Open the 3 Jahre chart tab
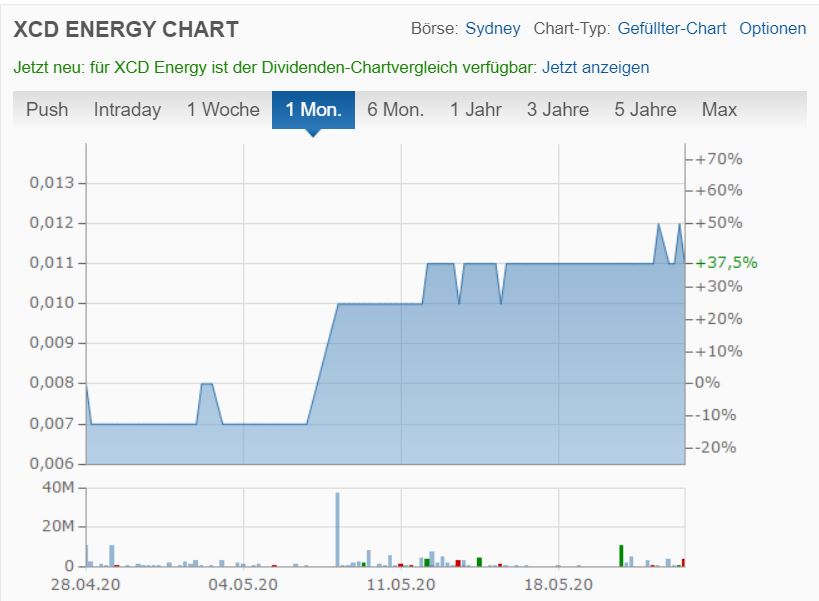819x601 pixels. pos(558,110)
